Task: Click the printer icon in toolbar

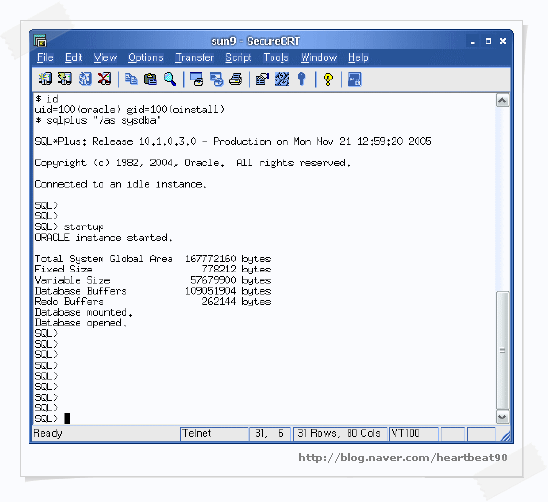Action: tap(236, 79)
